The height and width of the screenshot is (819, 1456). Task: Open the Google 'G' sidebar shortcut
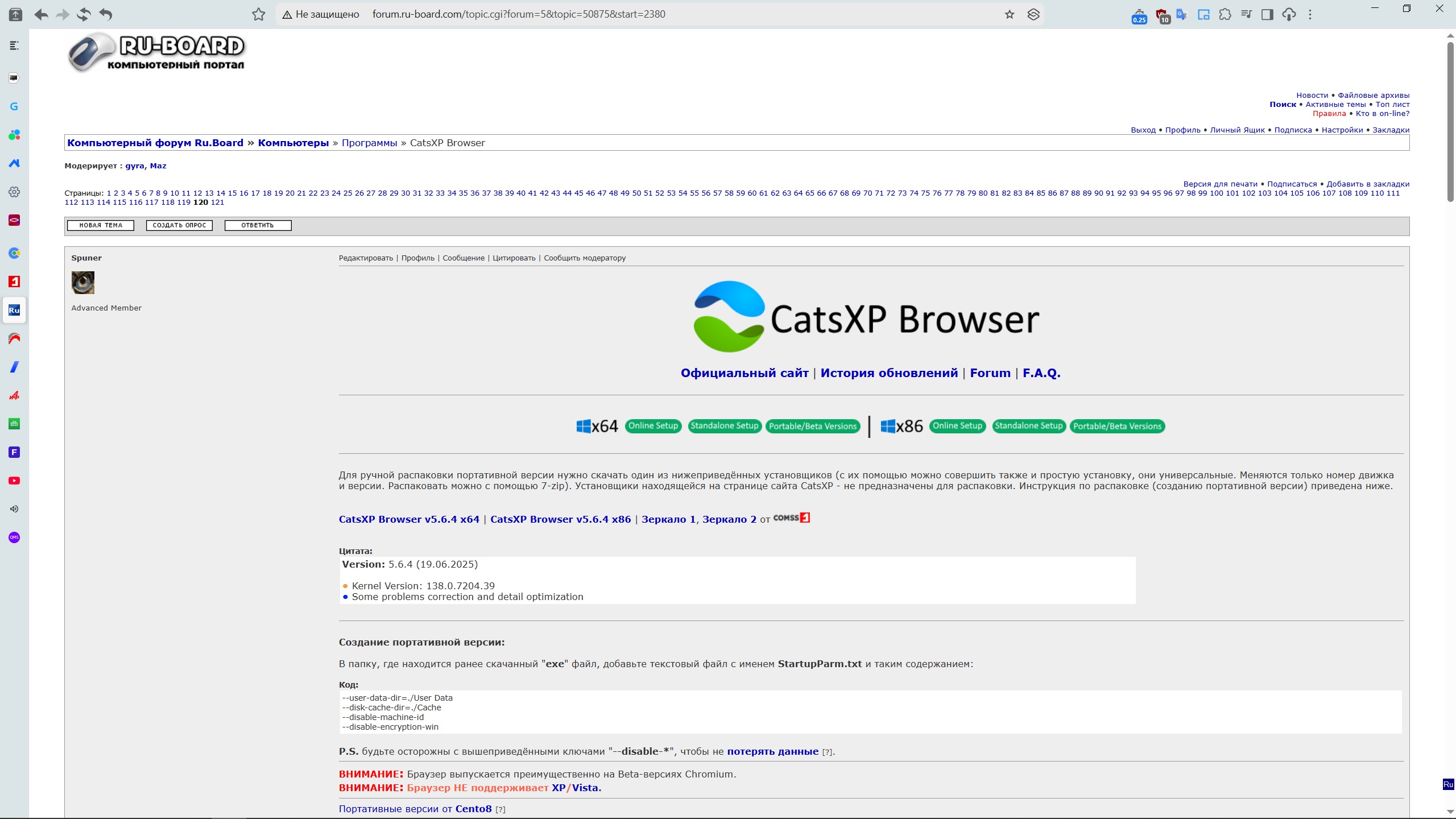[14, 106]
